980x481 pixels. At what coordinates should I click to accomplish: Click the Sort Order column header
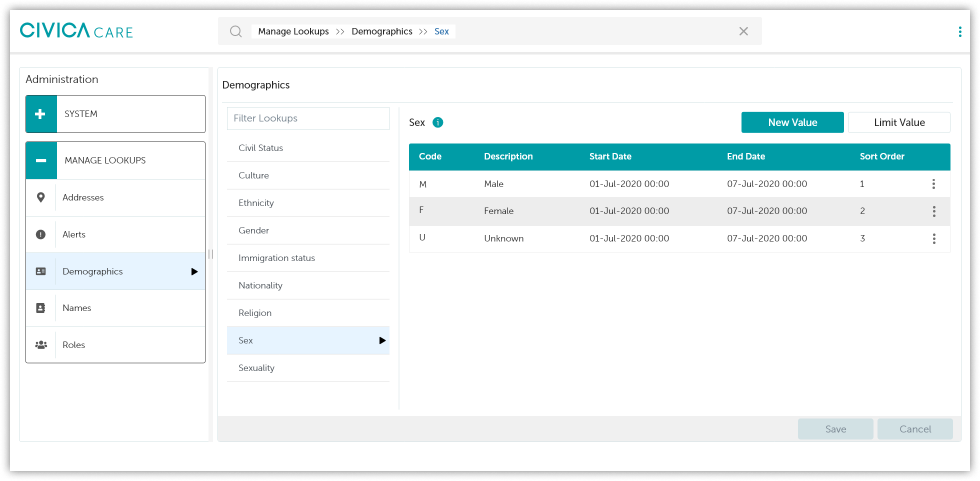pyautogui.click(x=882, y=157)
